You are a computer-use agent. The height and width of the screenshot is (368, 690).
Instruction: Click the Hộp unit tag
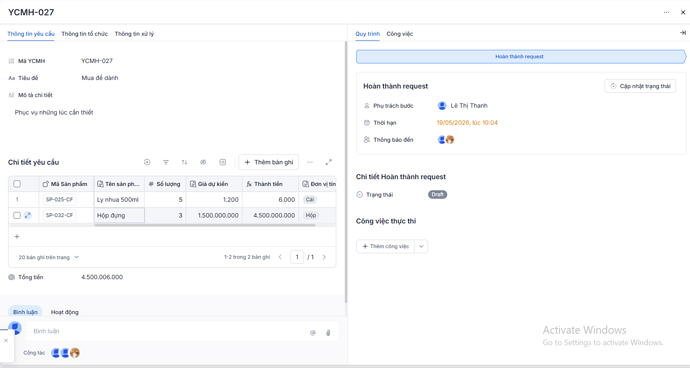311,216
